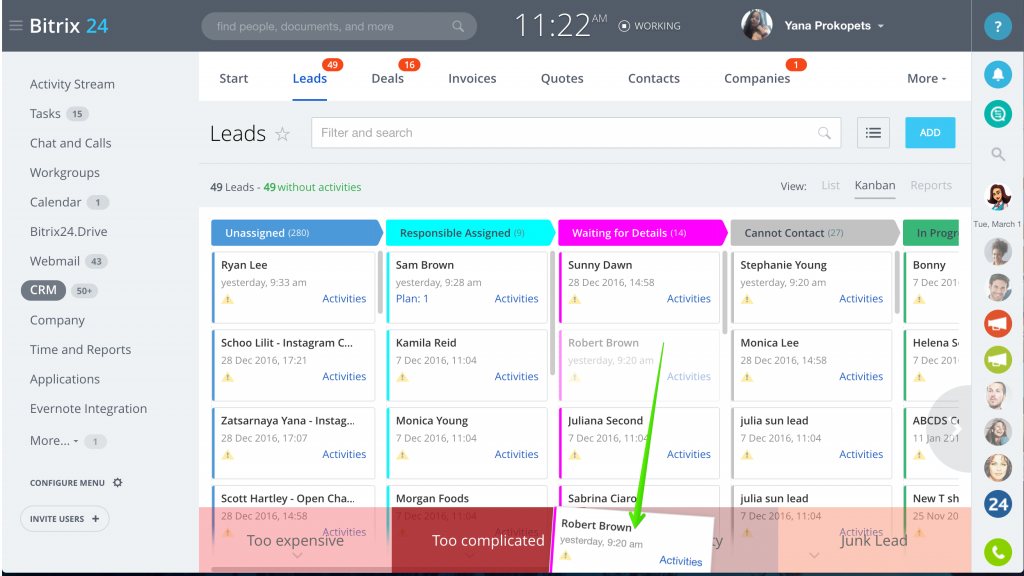
Task: Click Configure Menu link
Action: 67,483
